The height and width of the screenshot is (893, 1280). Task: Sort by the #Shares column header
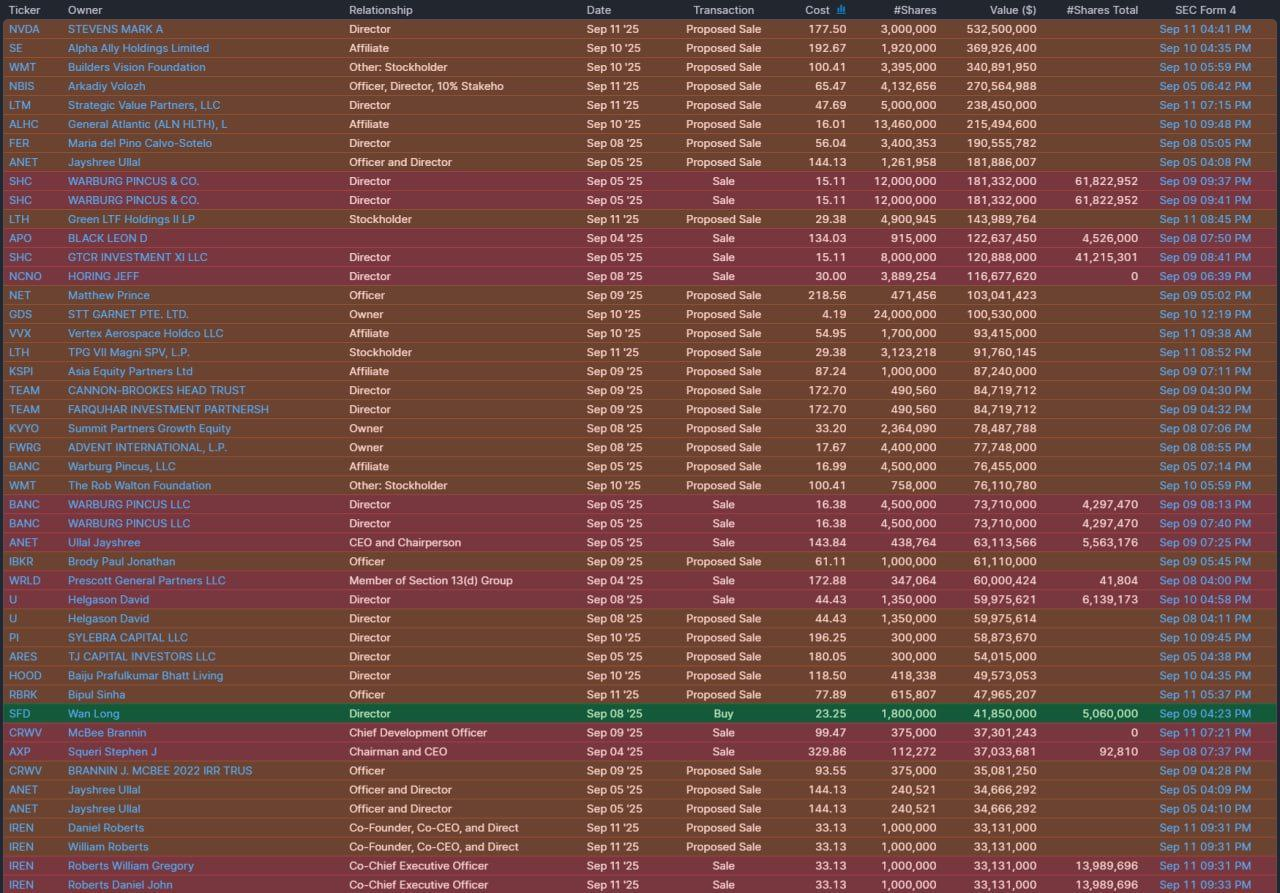[915, 10]
